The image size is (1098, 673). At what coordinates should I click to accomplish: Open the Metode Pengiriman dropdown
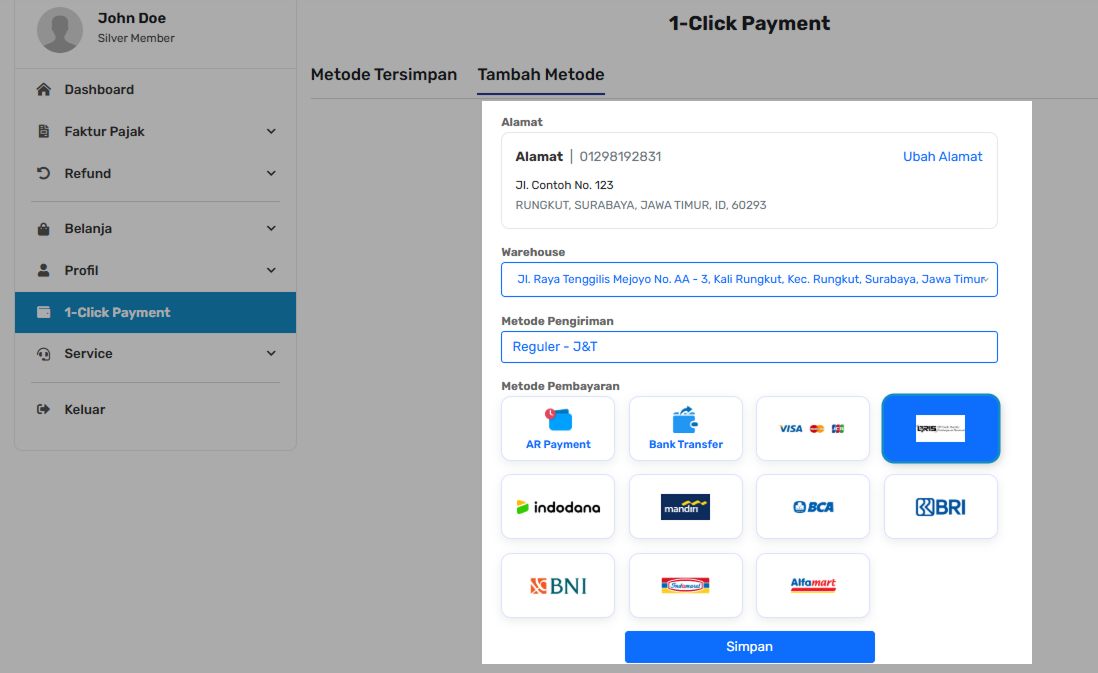pyautogui.click(x=749, y=347)
